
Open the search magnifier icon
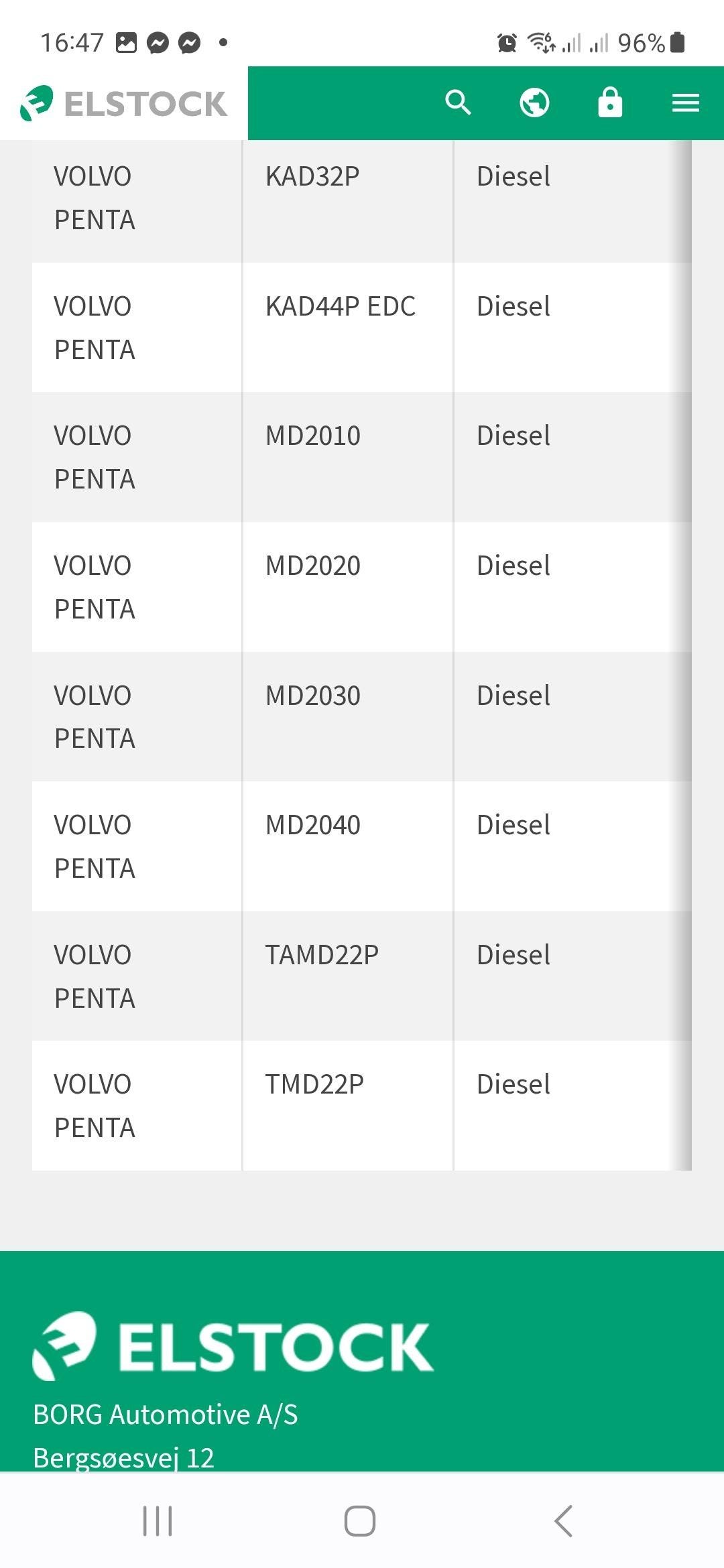[x=458, y=103]
